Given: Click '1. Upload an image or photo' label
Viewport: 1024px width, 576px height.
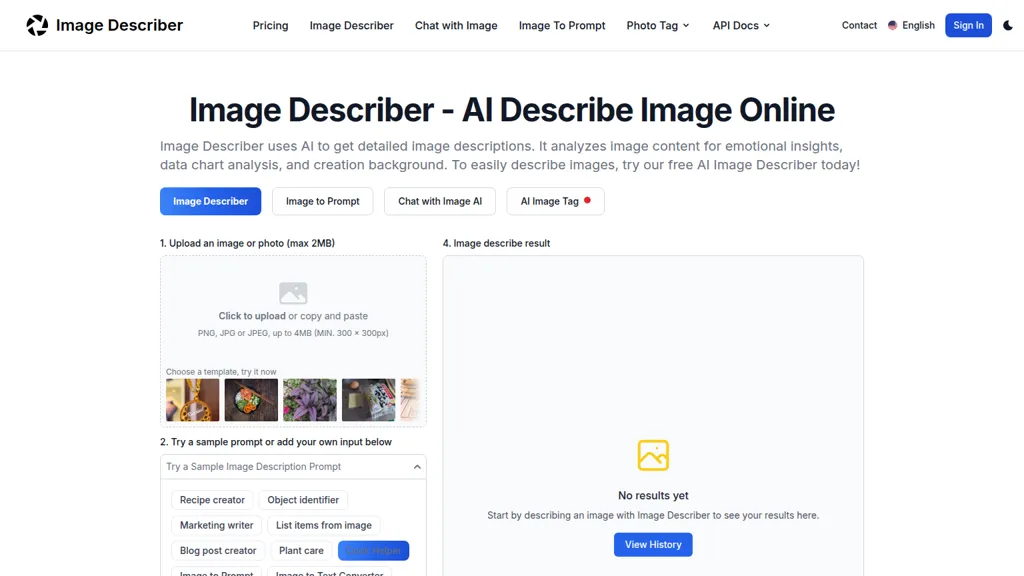Looking at the screenshot, I should coord(248,243).
